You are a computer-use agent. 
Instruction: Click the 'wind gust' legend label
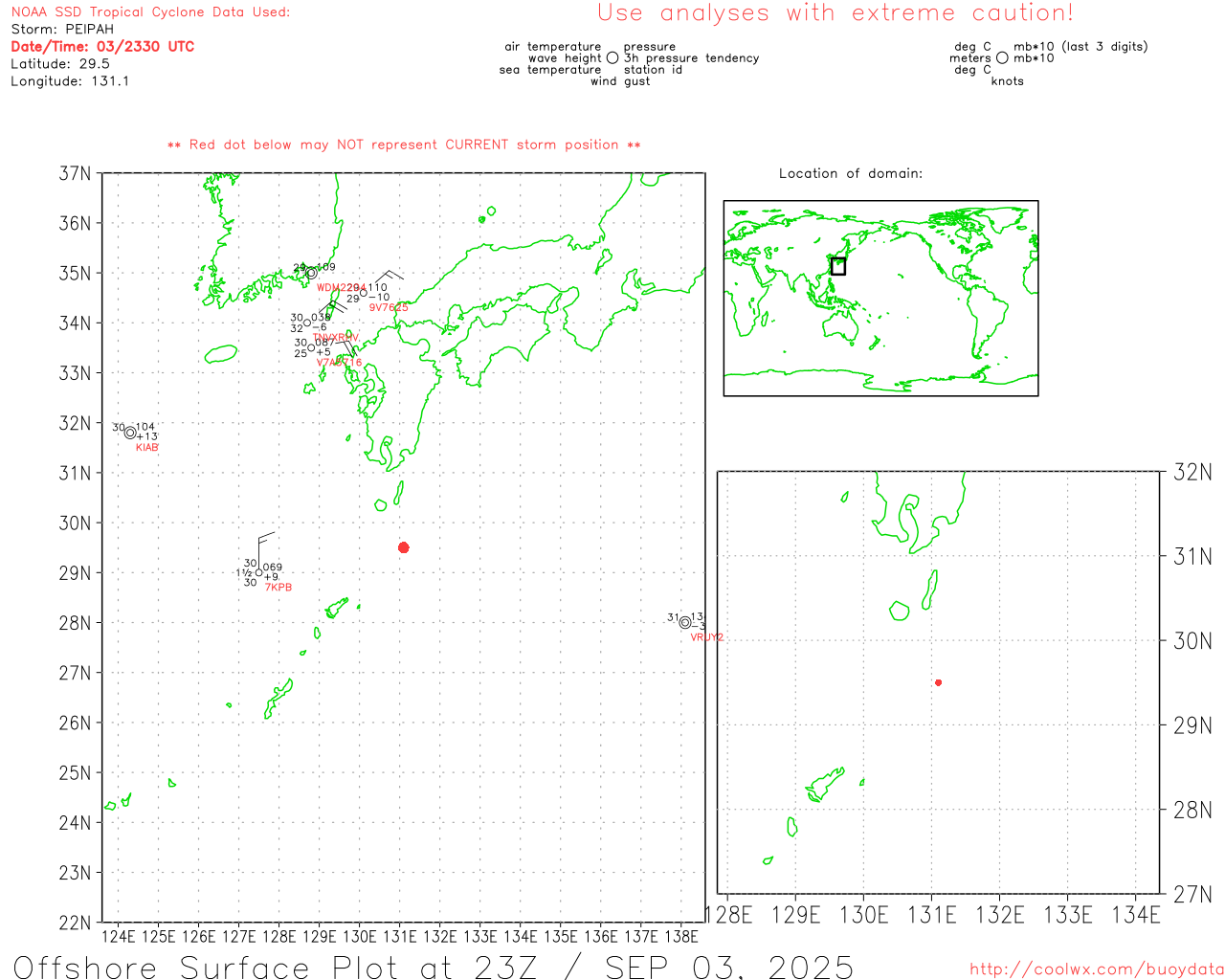pyautogui.click(x=620, y=81)
